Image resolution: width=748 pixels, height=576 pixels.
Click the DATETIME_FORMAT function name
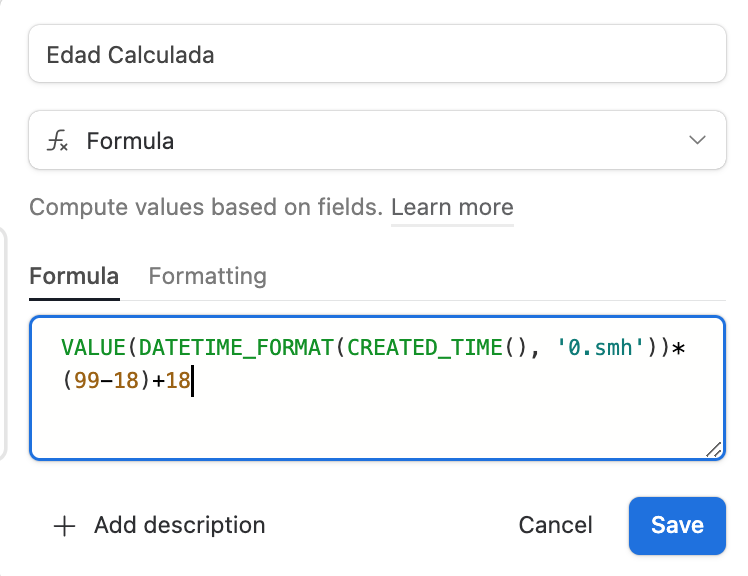(x=236, y=347)
